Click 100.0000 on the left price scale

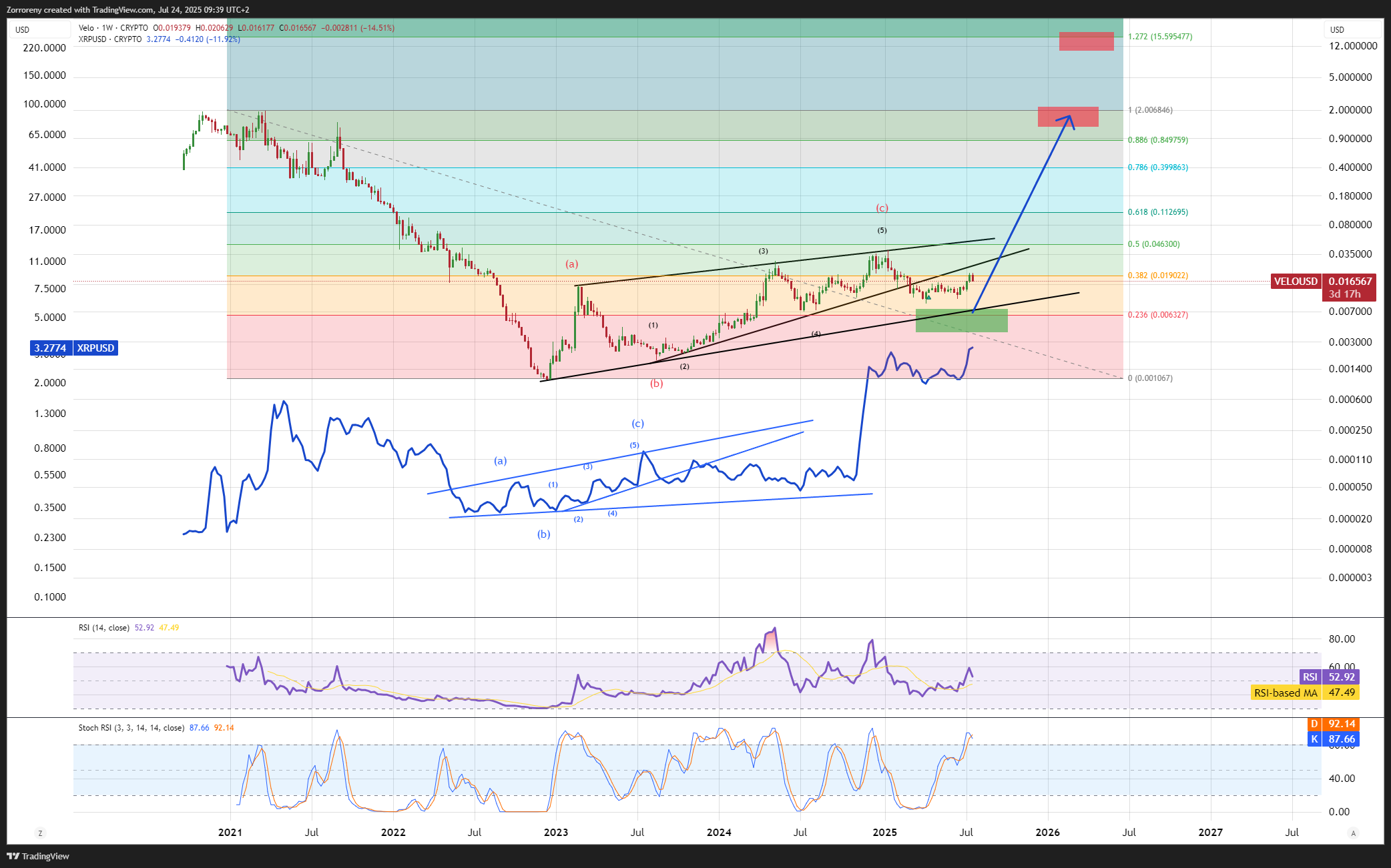(45, 104)
